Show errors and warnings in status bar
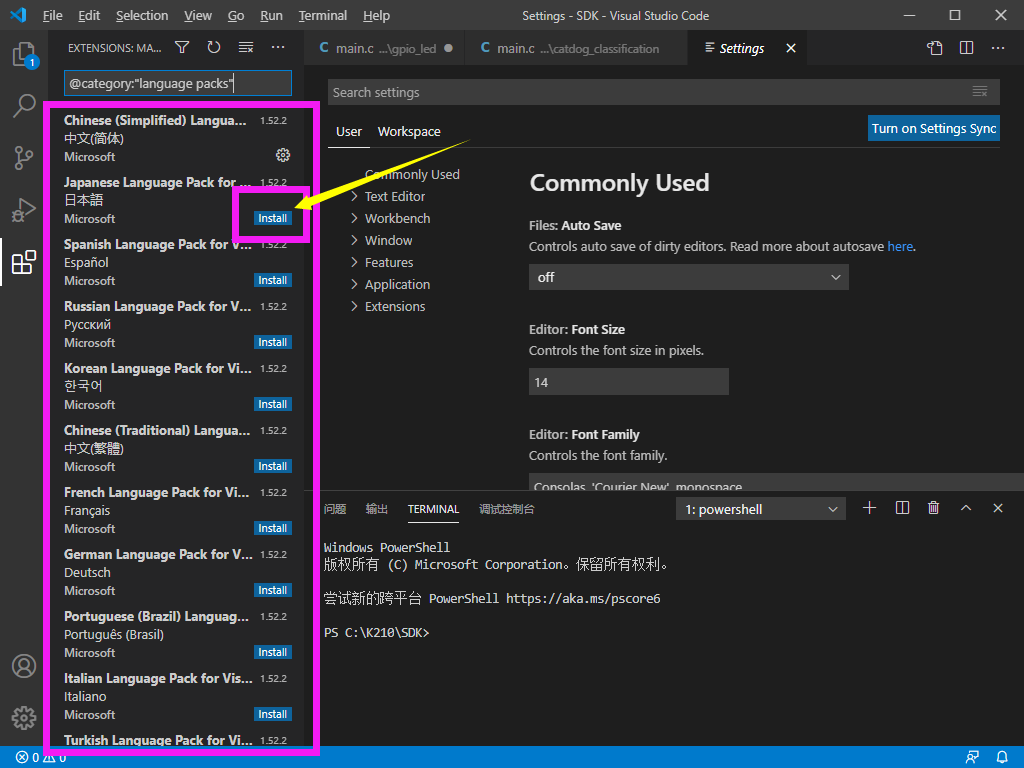 pyautogui.click(x=40, y=758)
